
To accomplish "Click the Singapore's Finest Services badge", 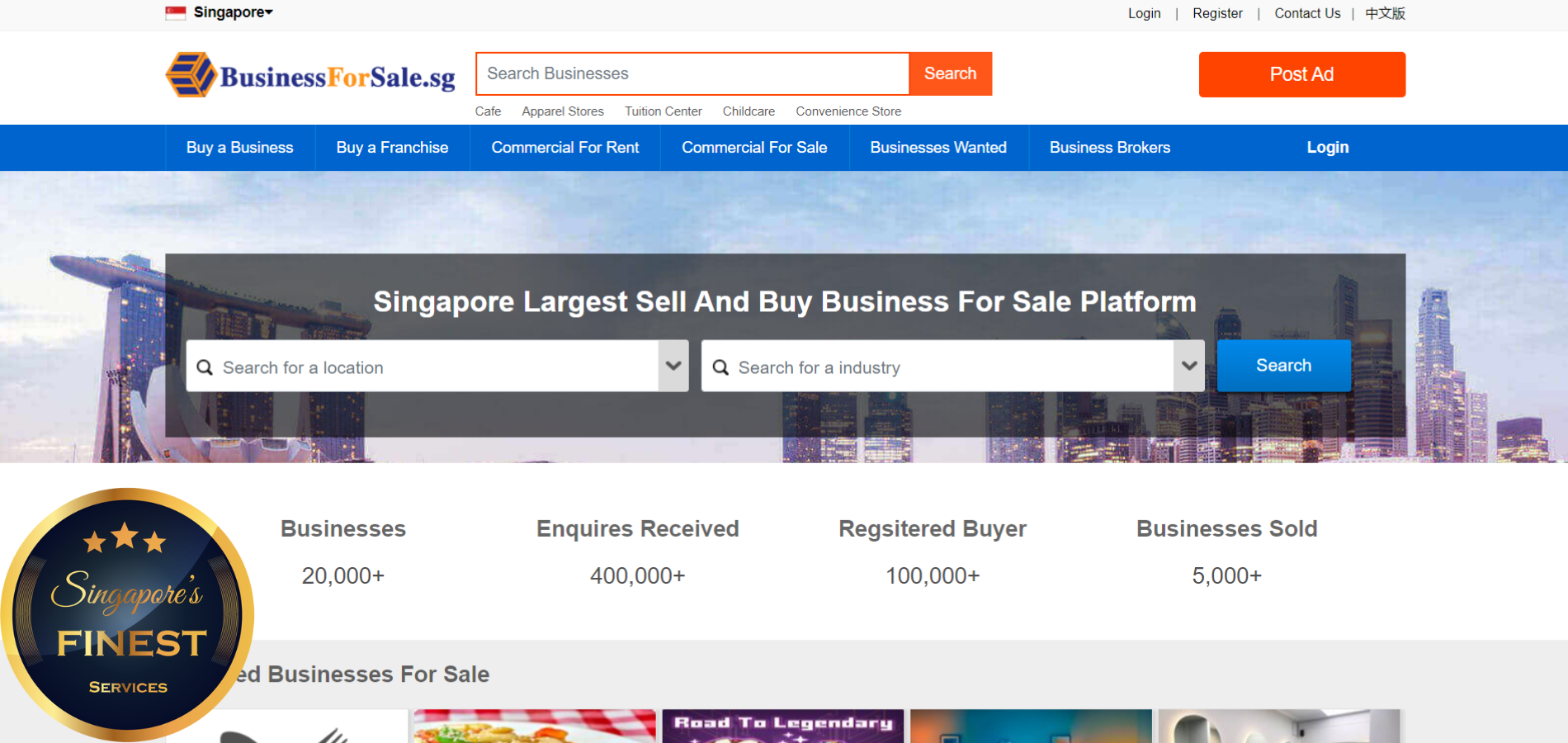I will 127,614.
